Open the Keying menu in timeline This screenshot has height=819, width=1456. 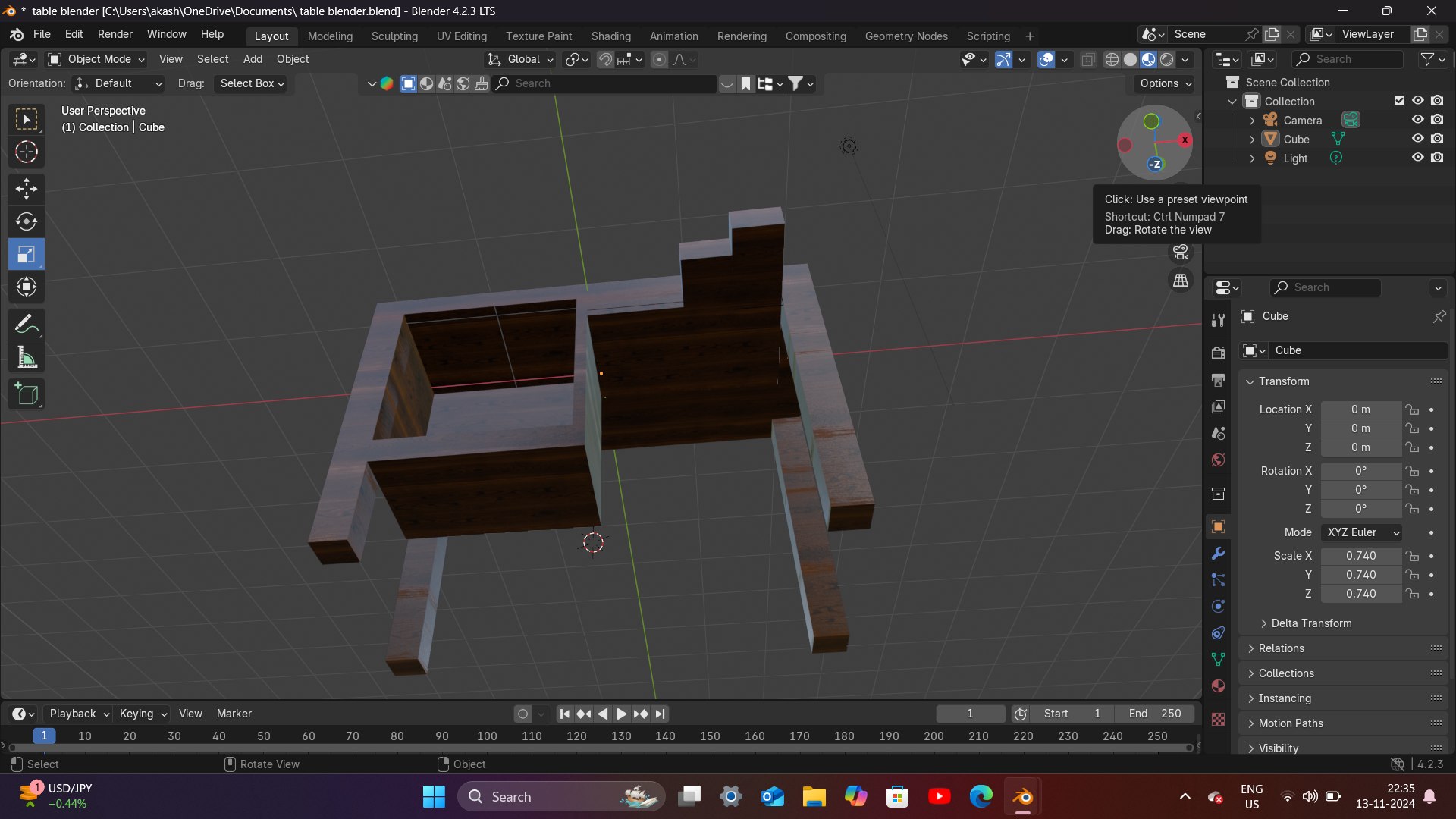pos(143,714)
